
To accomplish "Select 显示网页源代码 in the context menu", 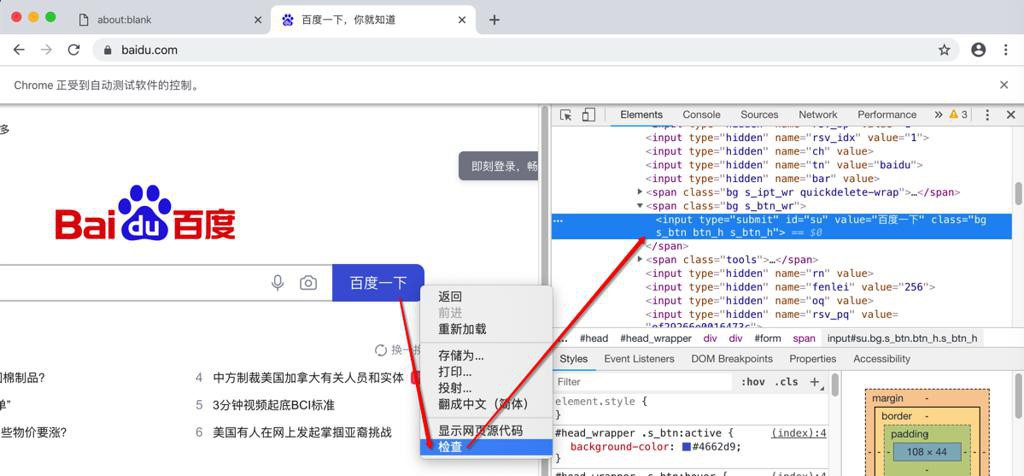I will click(486, 431).
